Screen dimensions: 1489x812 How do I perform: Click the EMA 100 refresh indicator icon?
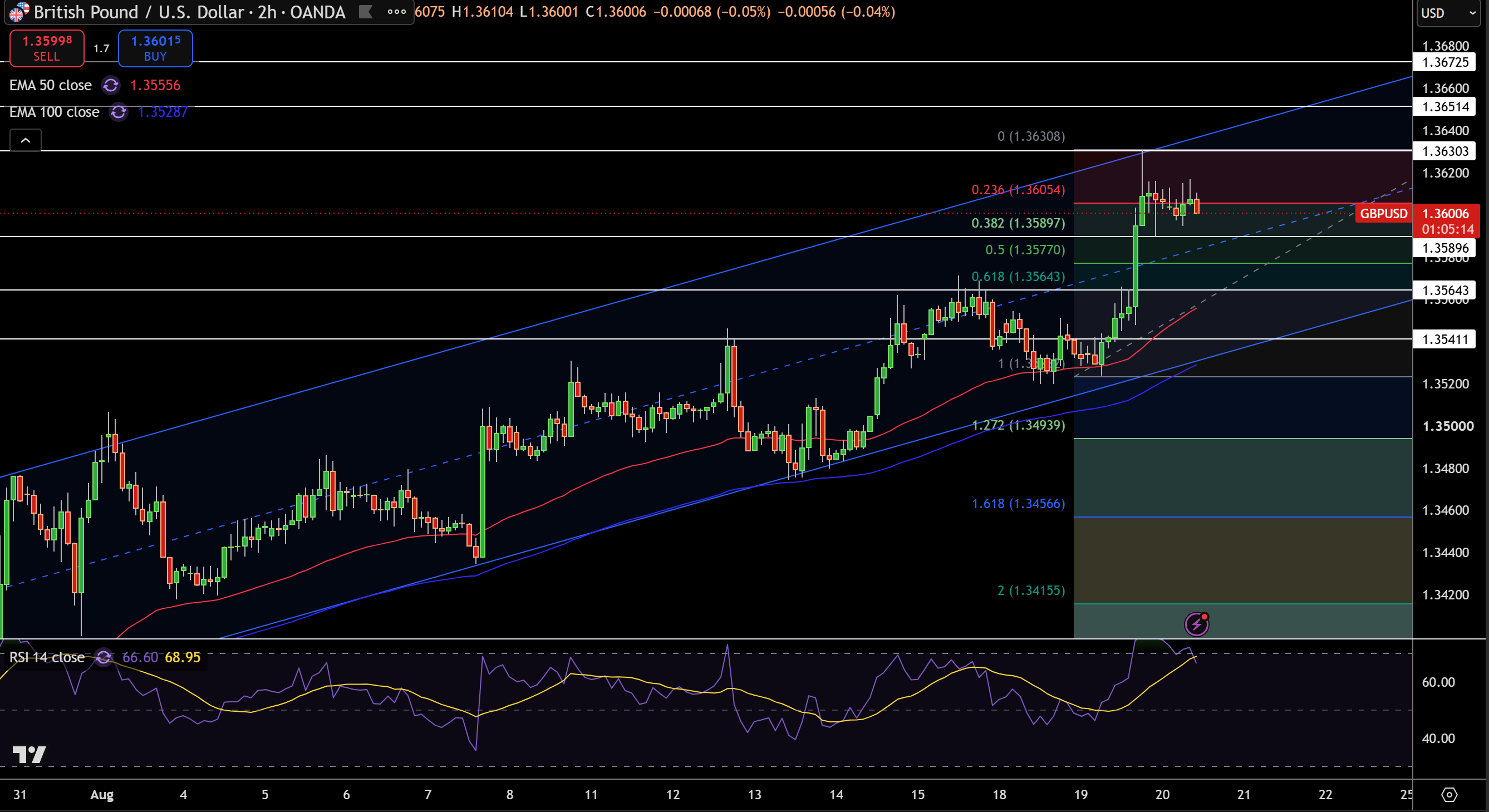[119, 112]
